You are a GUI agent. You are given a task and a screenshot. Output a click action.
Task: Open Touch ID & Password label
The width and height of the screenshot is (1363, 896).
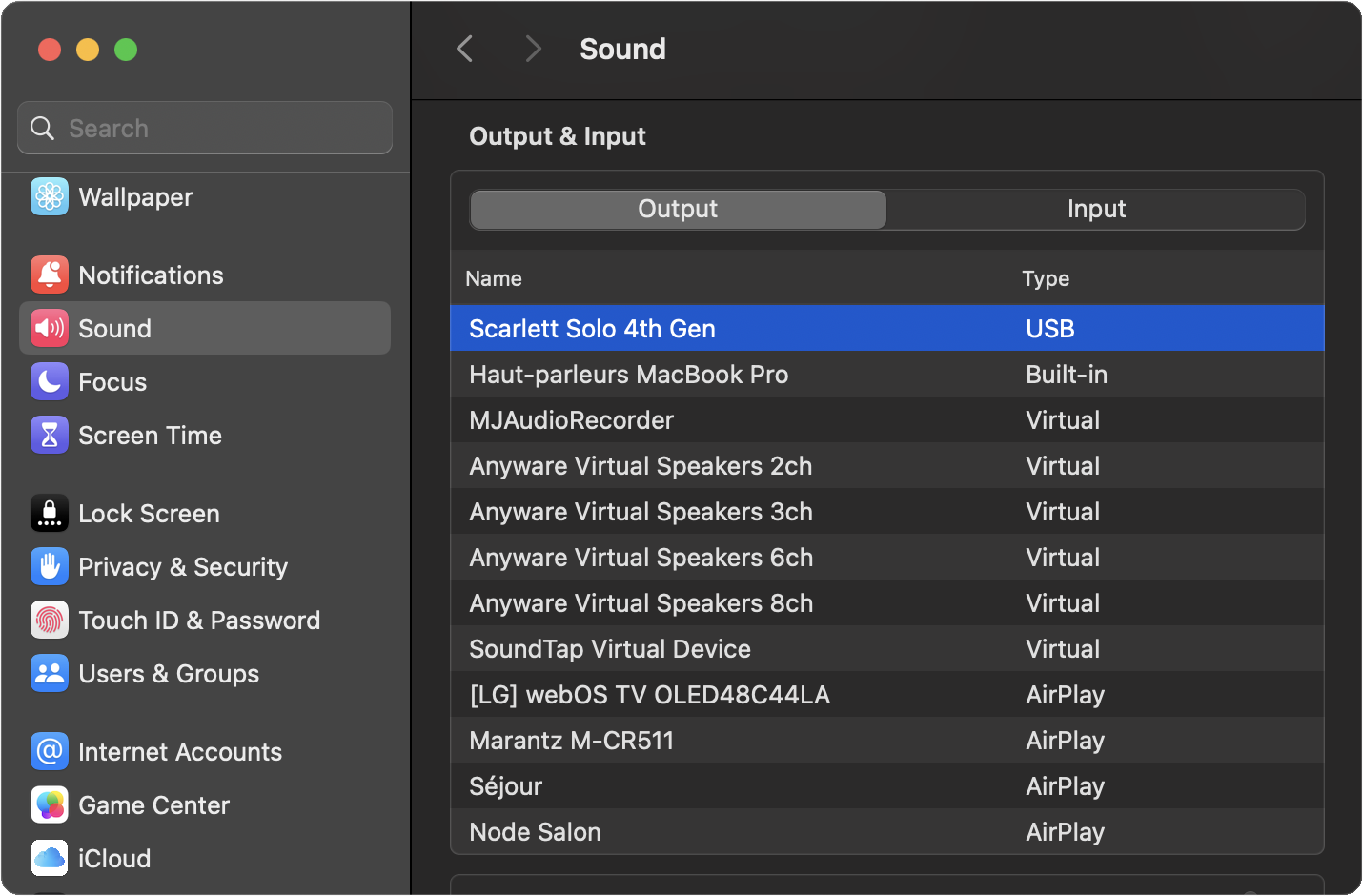click(x=199, y=621)
